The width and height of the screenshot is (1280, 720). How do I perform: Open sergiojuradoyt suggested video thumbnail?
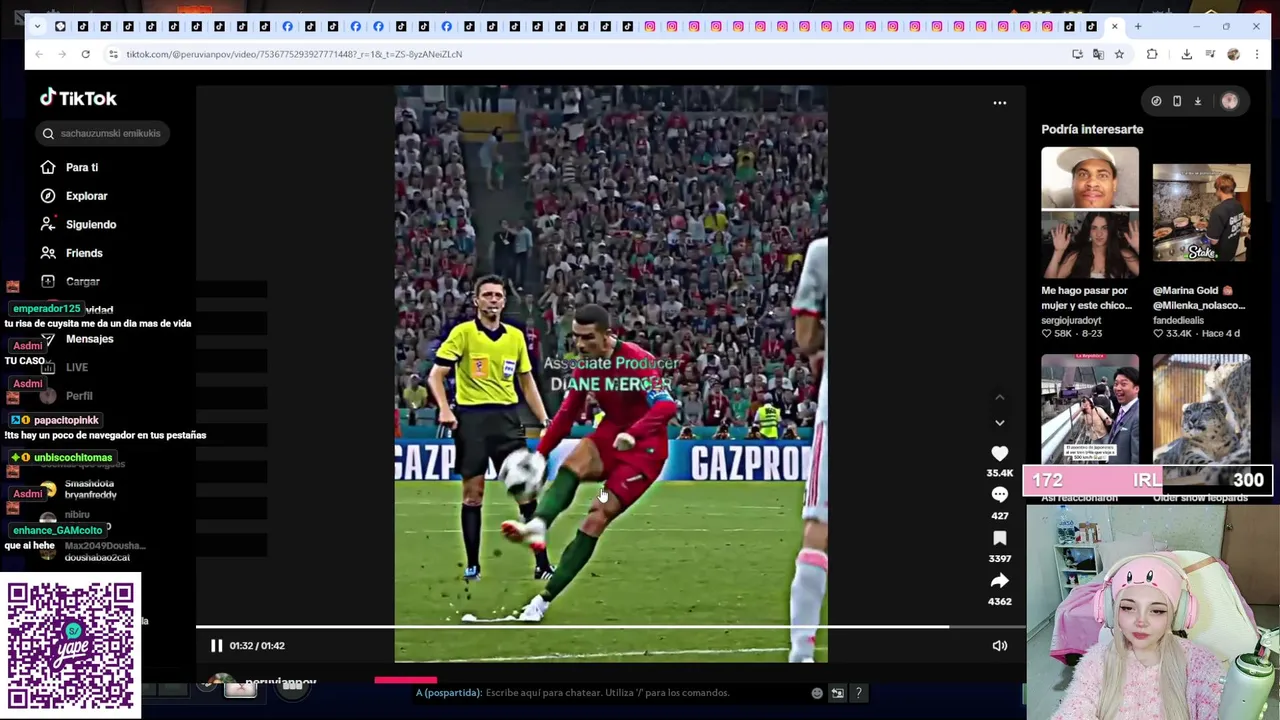point(1089,212)
